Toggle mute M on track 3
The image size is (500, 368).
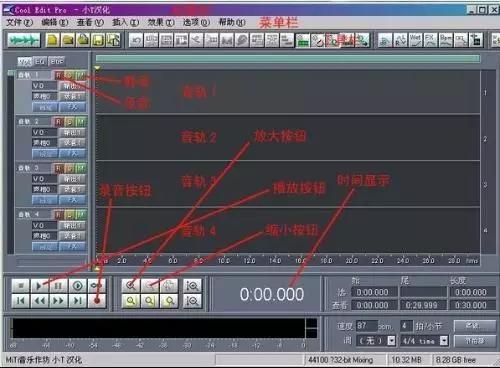81,169
